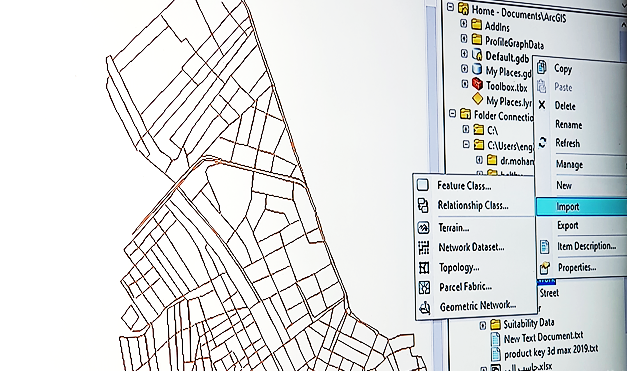Click the Delete X icon
The width and height of the screenshot is (627, 371).
(542, 105)
